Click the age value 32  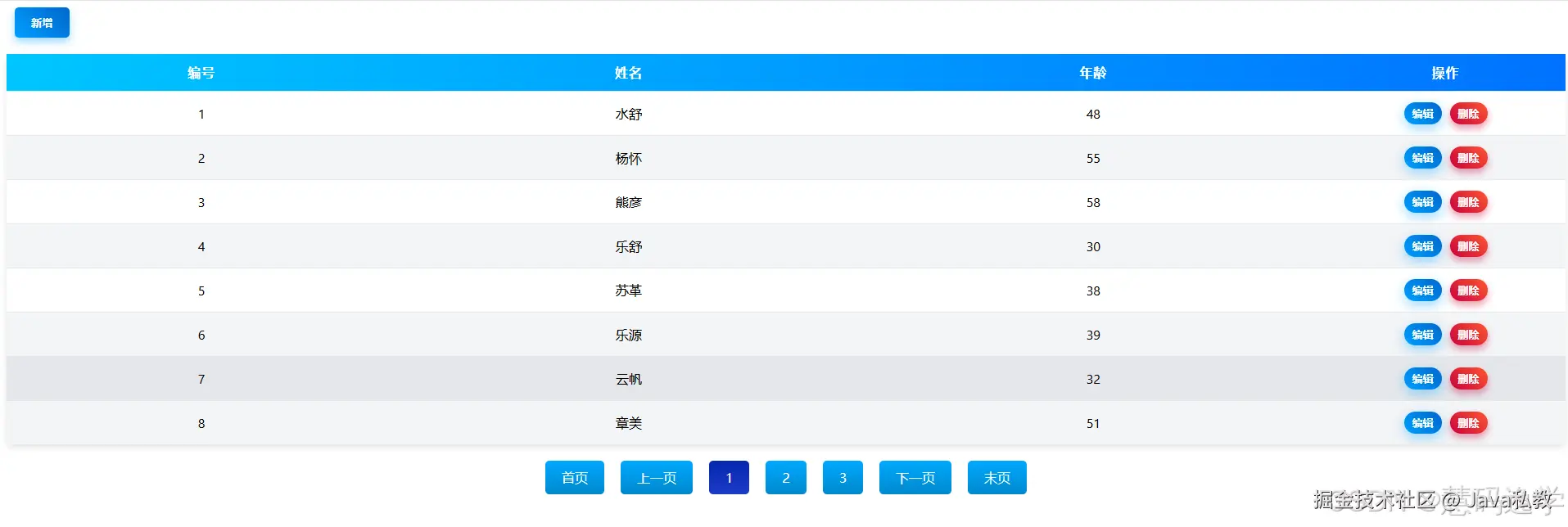point(1093,379)
